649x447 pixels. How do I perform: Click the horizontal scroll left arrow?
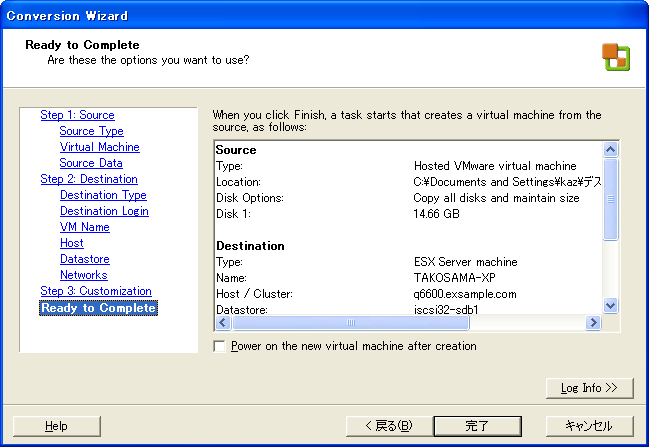pos(223,322)
